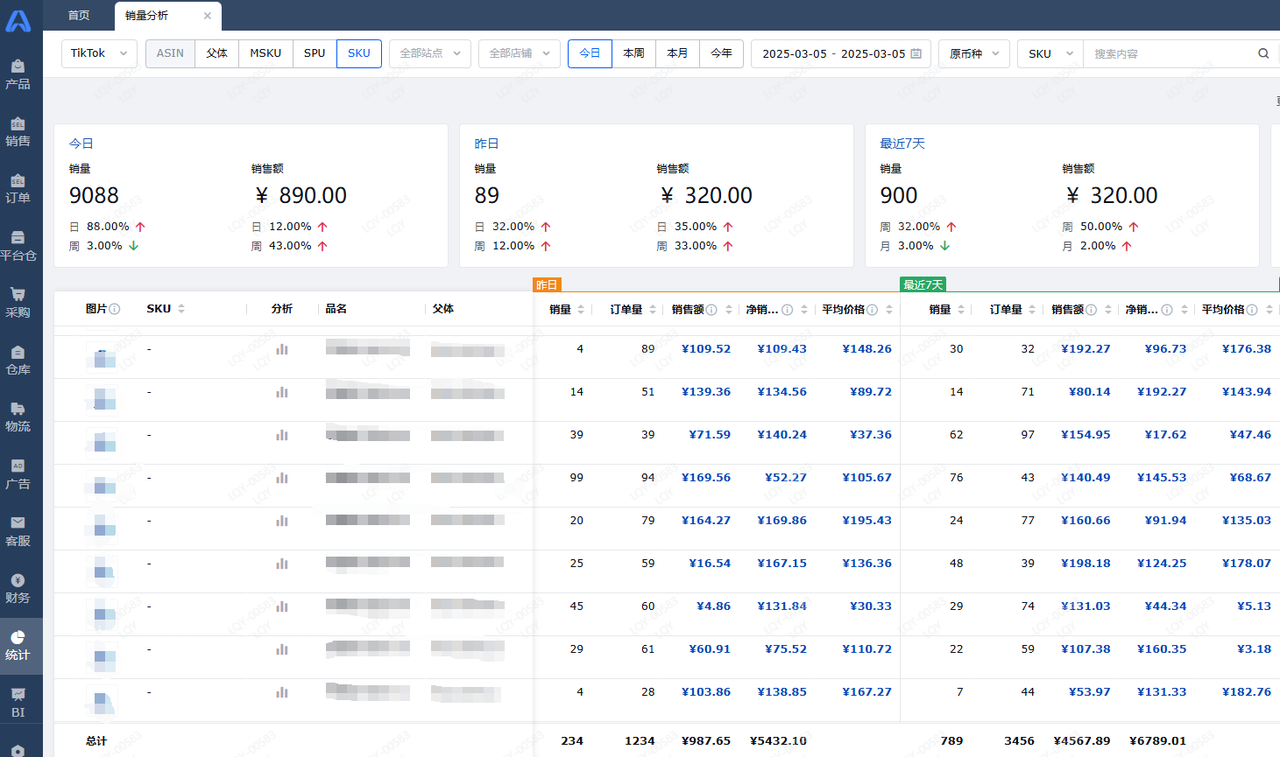This screenshot has height=757, width=1280.
Task: Switch to the 销量分析 tab
Action: (147, 15)
